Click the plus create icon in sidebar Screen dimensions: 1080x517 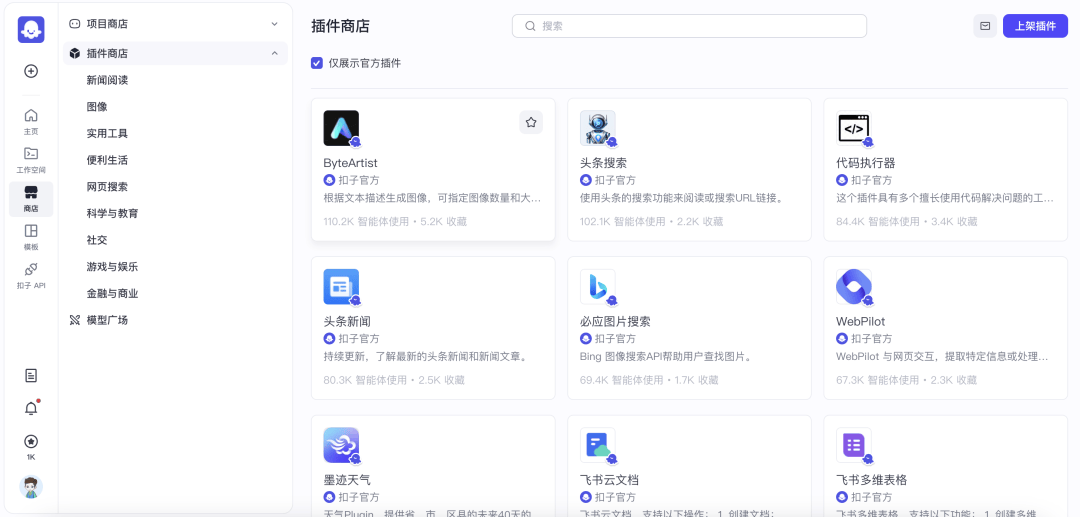(31, 71)
